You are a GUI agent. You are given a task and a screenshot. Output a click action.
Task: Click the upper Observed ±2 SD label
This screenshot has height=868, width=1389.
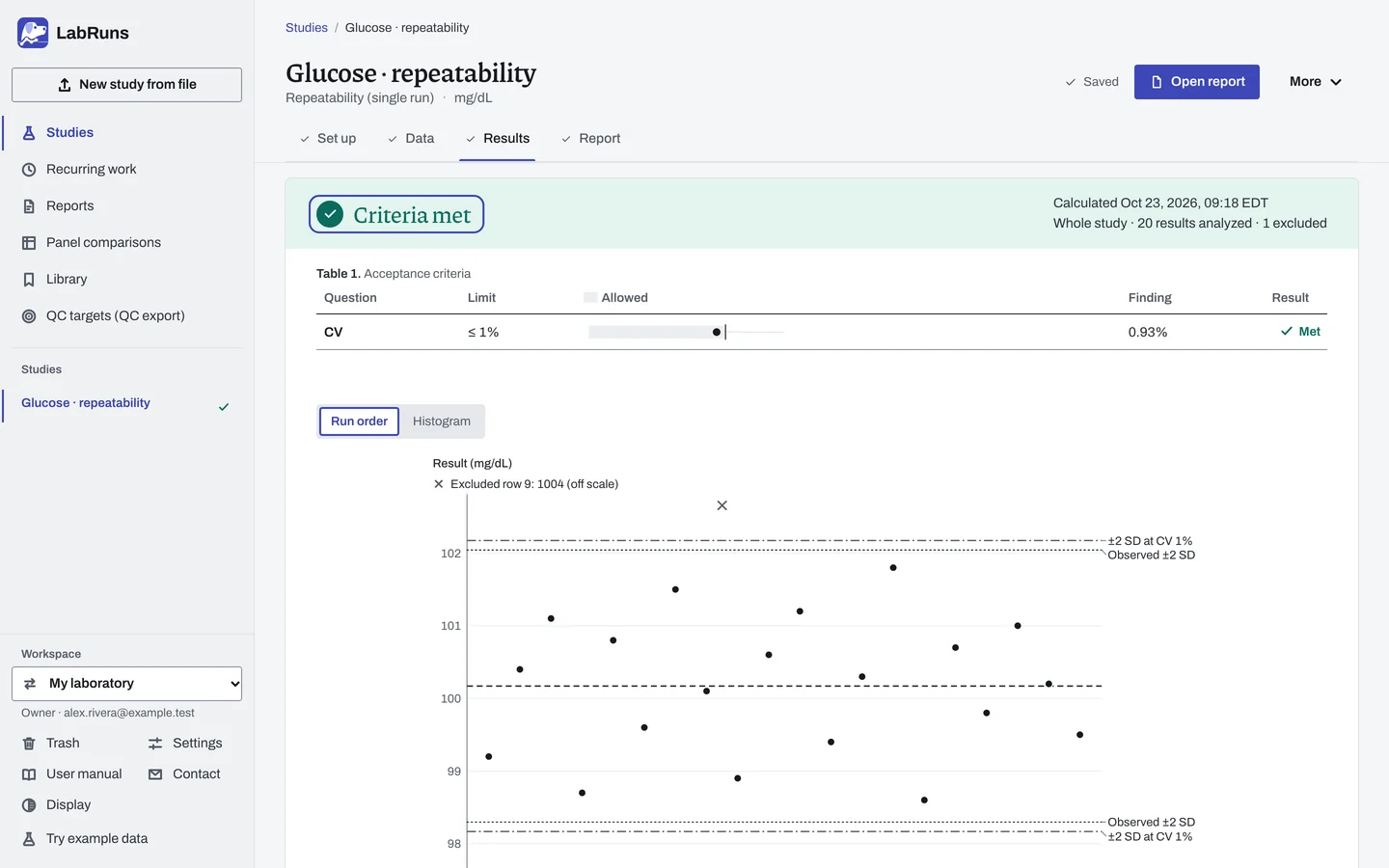pos(1152,556)
